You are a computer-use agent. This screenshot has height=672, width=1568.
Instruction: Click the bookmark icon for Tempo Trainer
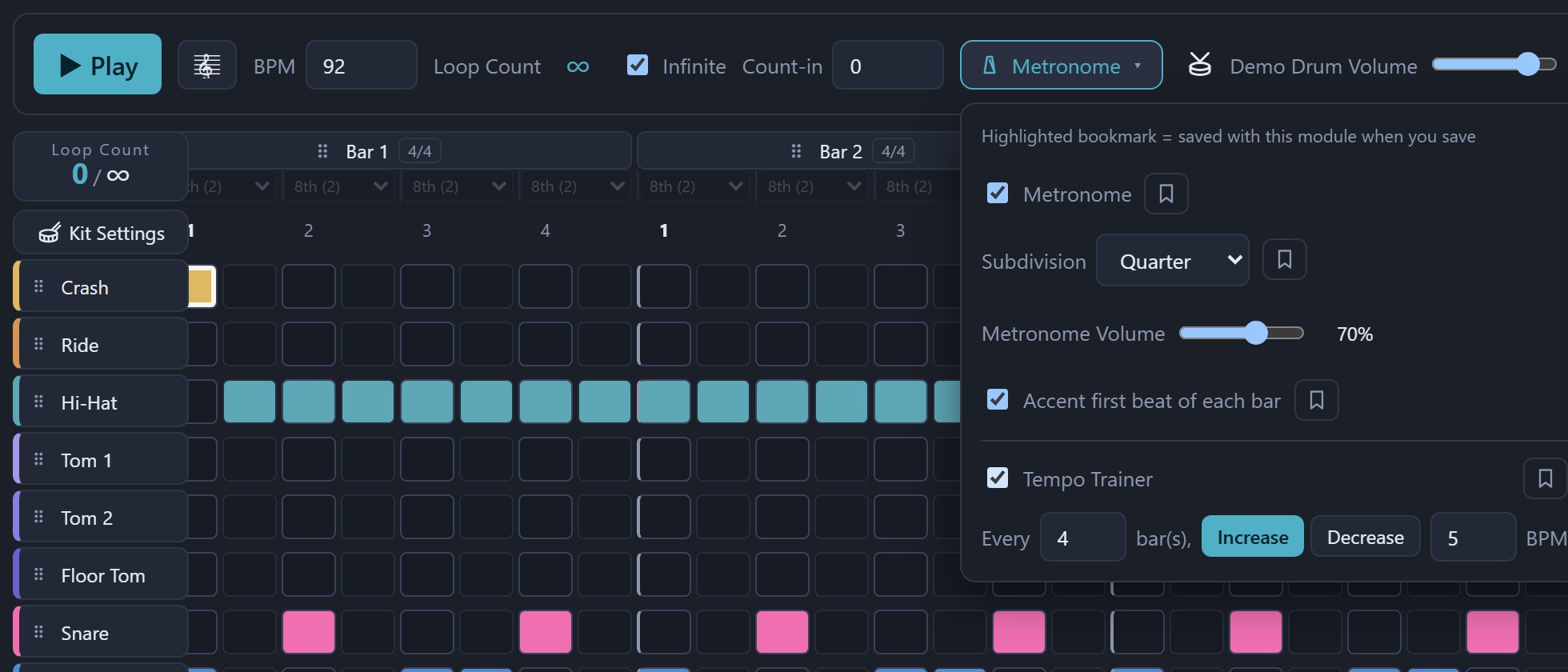[1545, 478]
